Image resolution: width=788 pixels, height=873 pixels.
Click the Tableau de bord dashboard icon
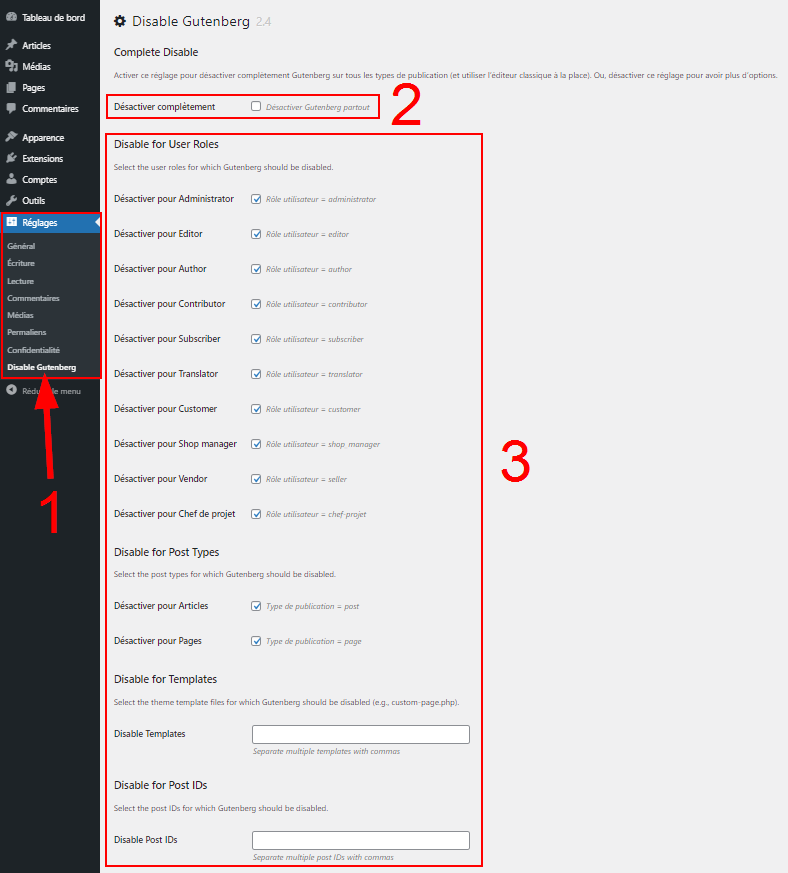11,18
